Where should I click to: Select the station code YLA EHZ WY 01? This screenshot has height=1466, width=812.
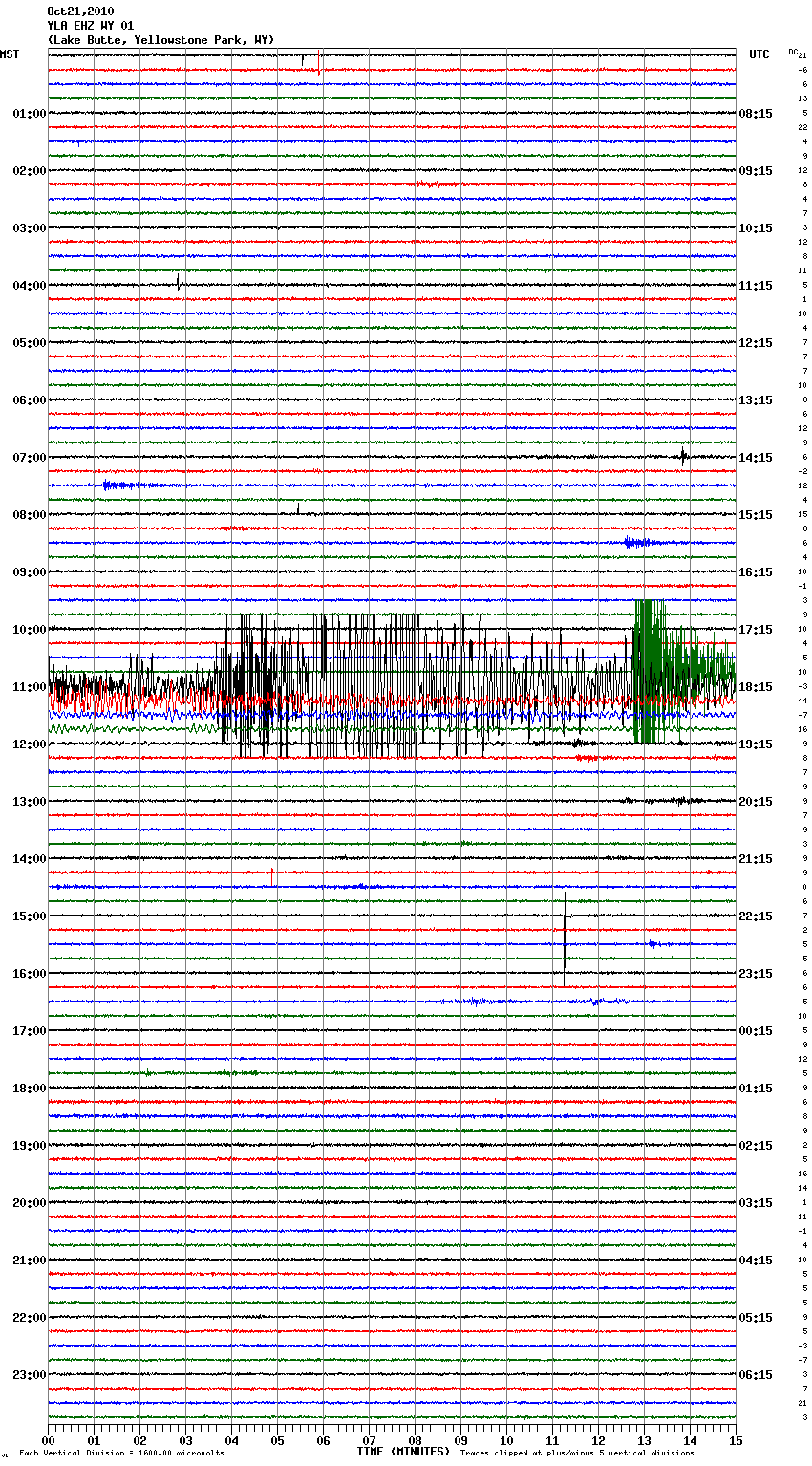tap(91, 26)
